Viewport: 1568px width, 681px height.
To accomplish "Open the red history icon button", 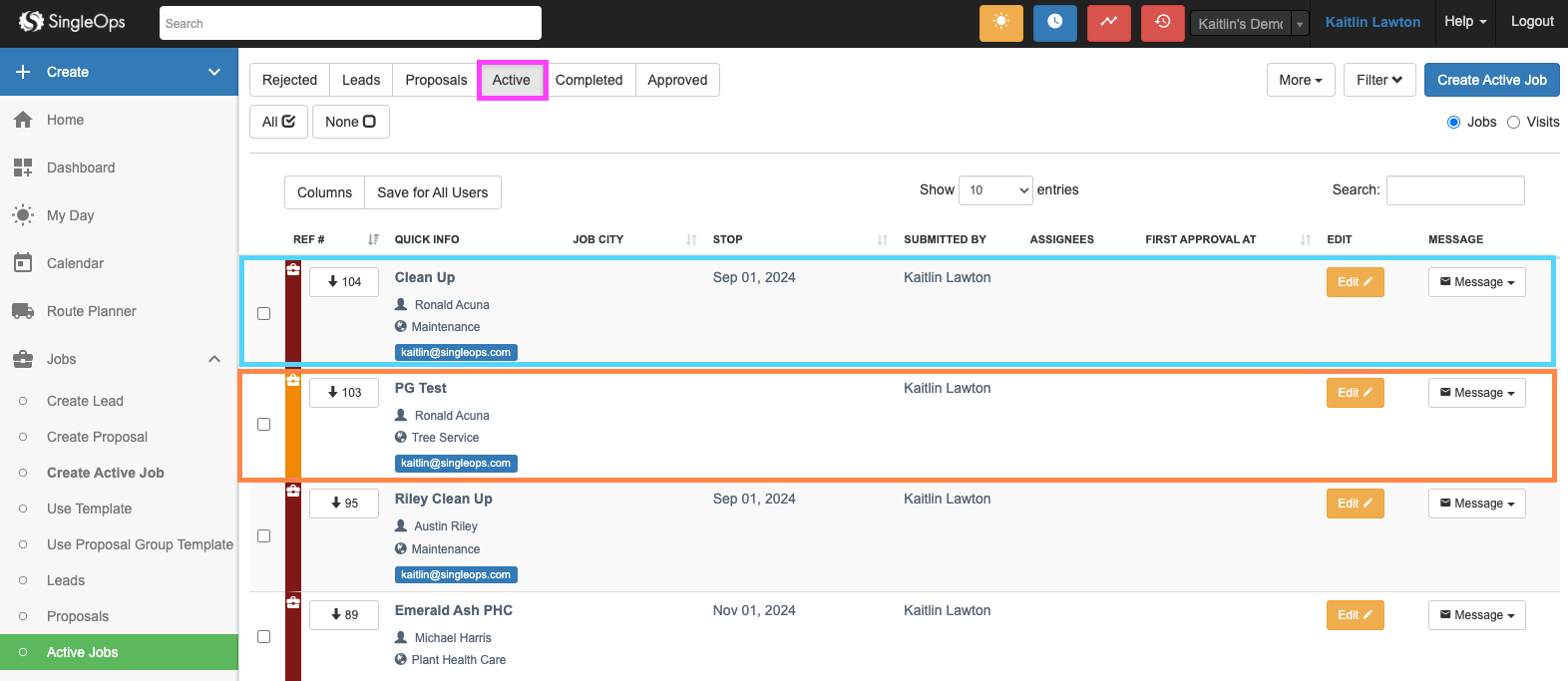I will pos(1162,22).
